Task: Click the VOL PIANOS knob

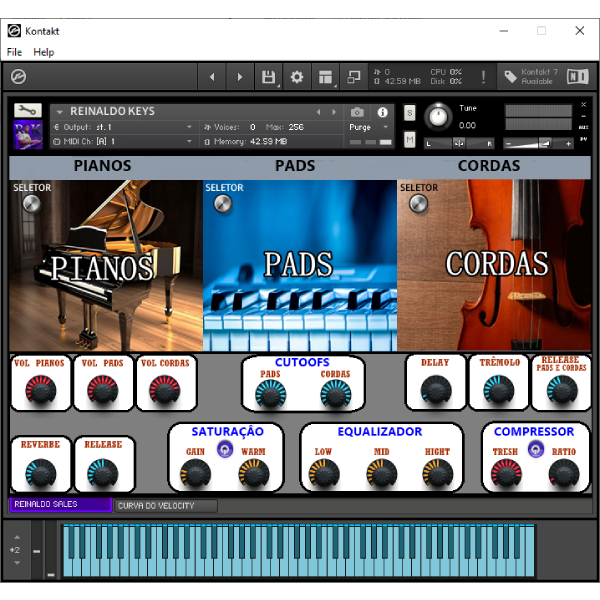Action: click(x=41, y=390)
